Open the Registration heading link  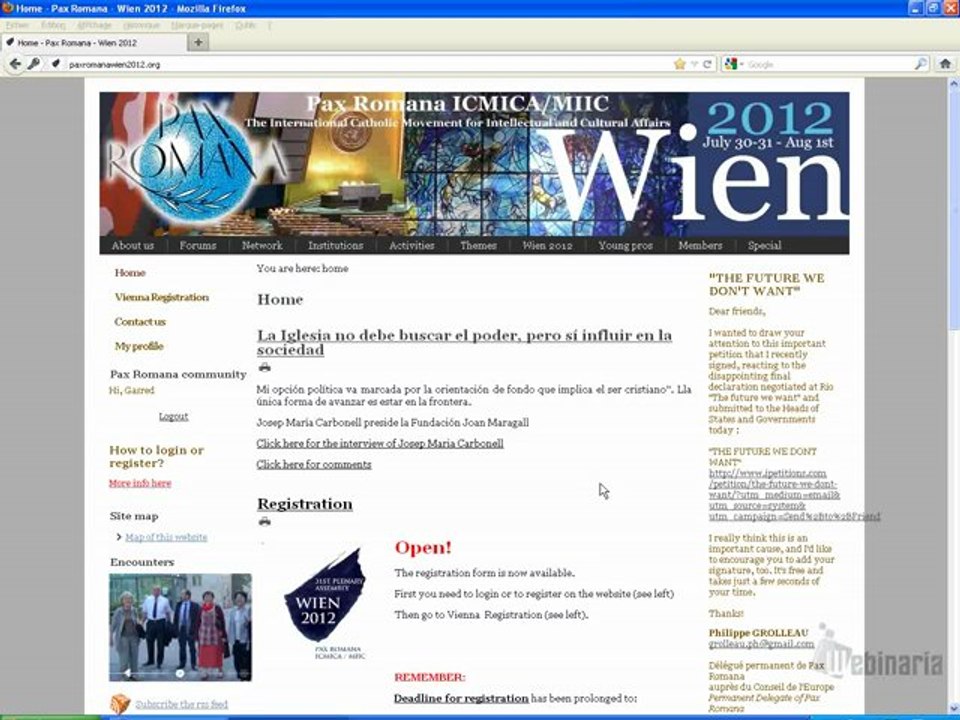coord(304,504)
